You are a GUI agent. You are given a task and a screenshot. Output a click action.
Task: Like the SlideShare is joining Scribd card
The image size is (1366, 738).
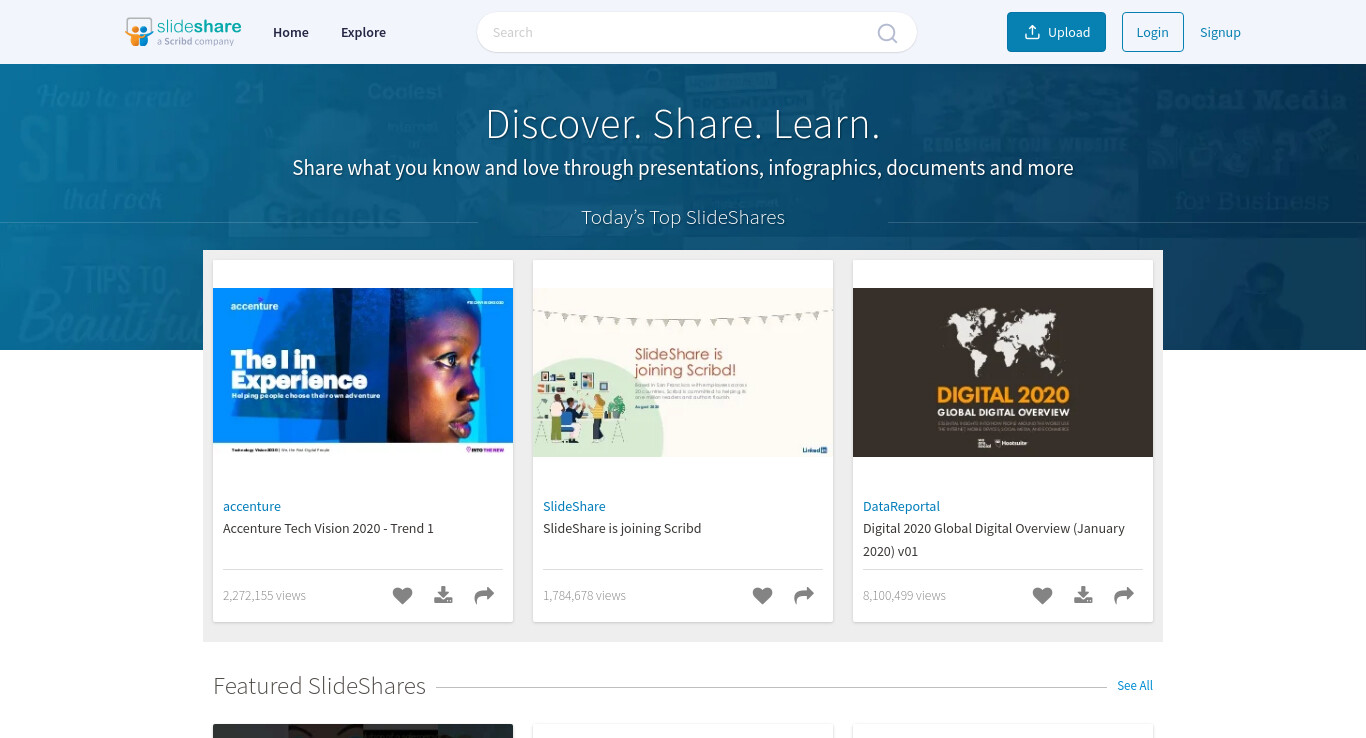click(x=762, y=596)
